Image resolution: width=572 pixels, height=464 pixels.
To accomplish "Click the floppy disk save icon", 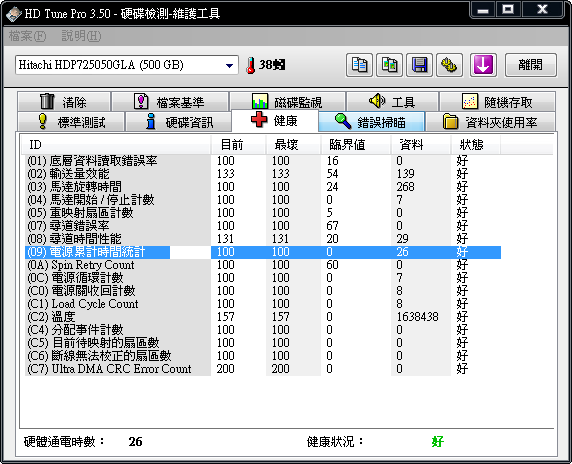I will 420,65.
